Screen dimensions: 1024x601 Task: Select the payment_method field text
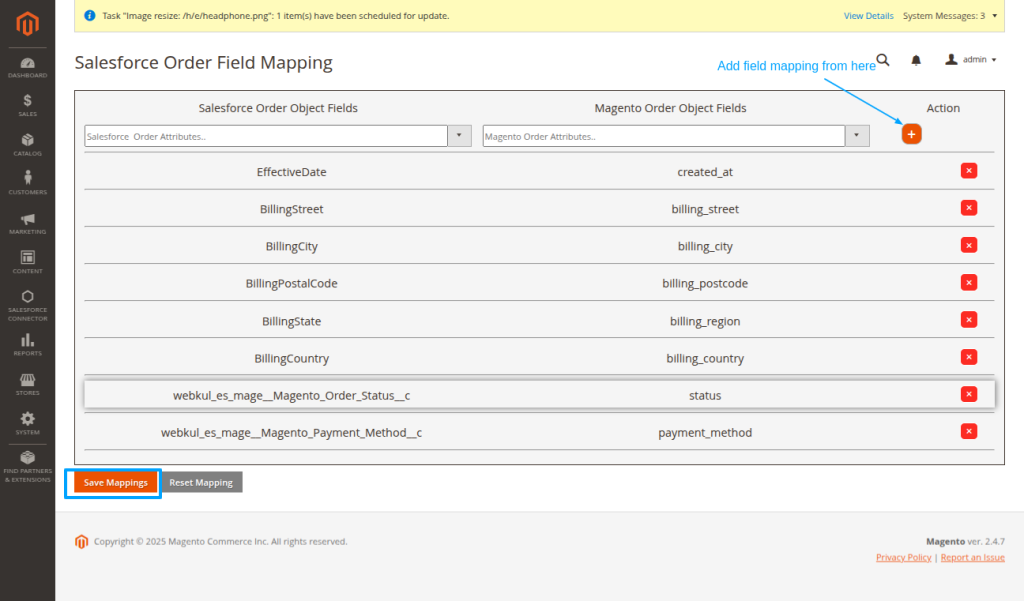pyautogui.click(x=705, y=433)
